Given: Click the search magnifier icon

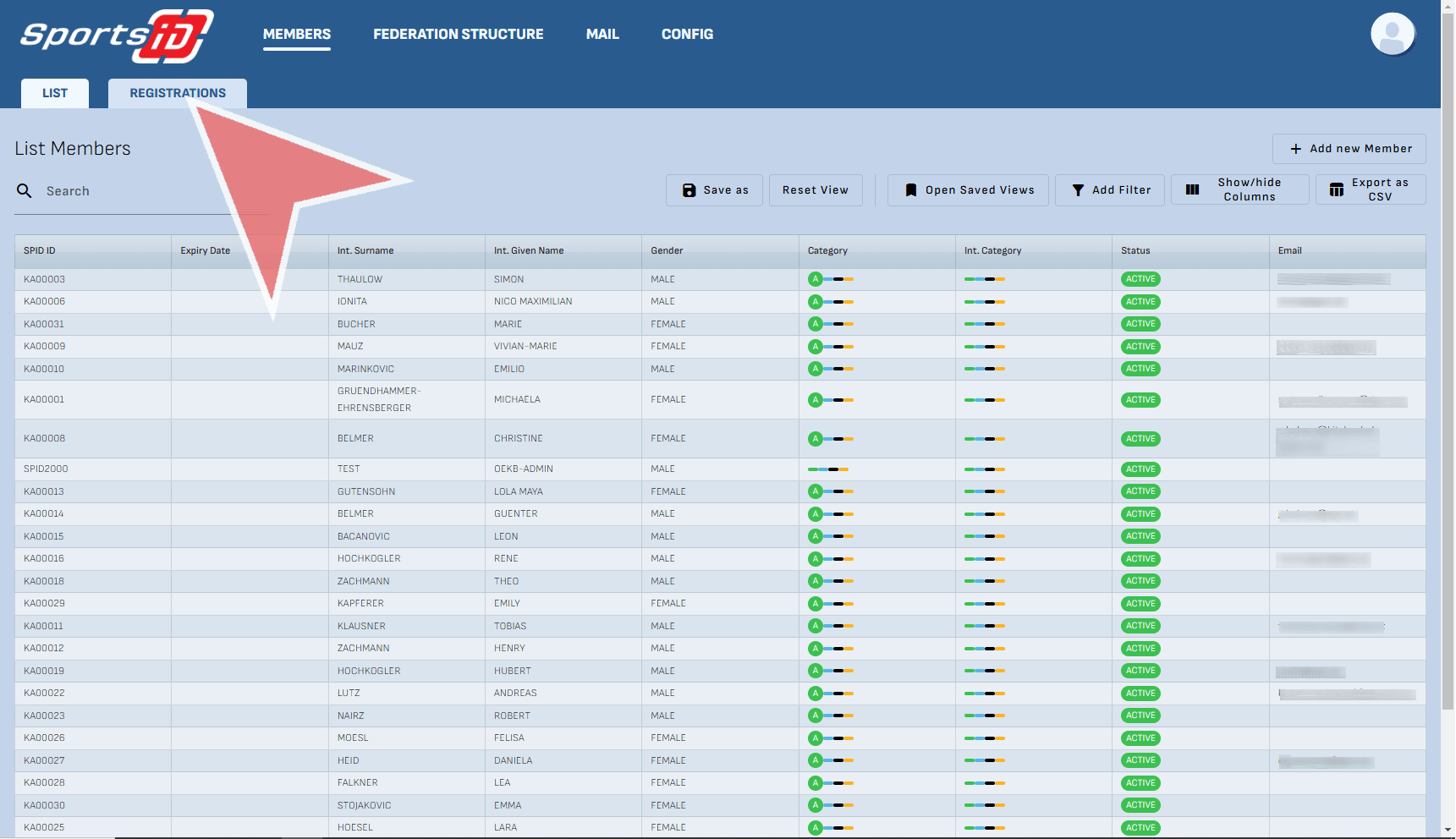Looking at the screenshot, I should click(25, 191).
